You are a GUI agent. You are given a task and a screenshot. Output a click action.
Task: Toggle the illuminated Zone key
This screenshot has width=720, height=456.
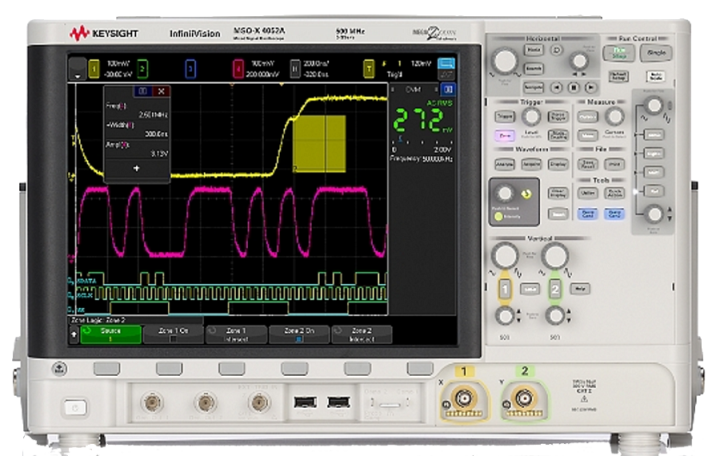click(505, 135)
